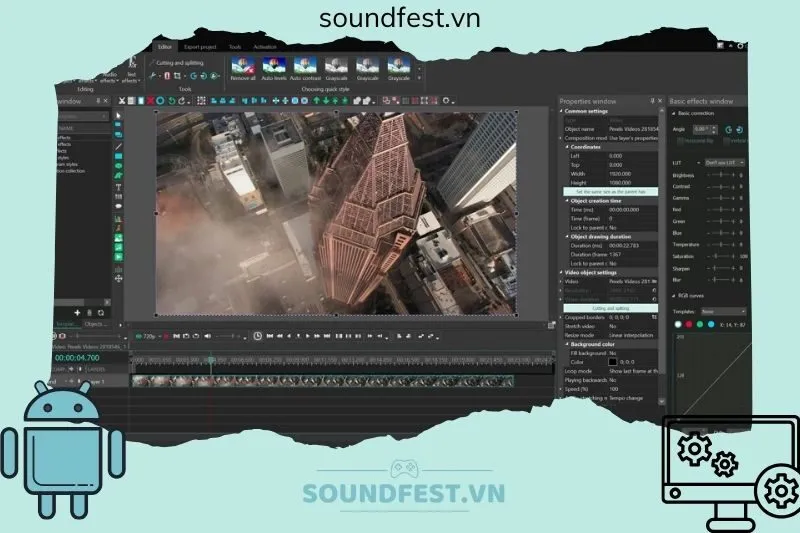The height and width of the screenshot is (533, 800).
Task: Switch to the Export project tab
Action: click(x=199, y=47)
